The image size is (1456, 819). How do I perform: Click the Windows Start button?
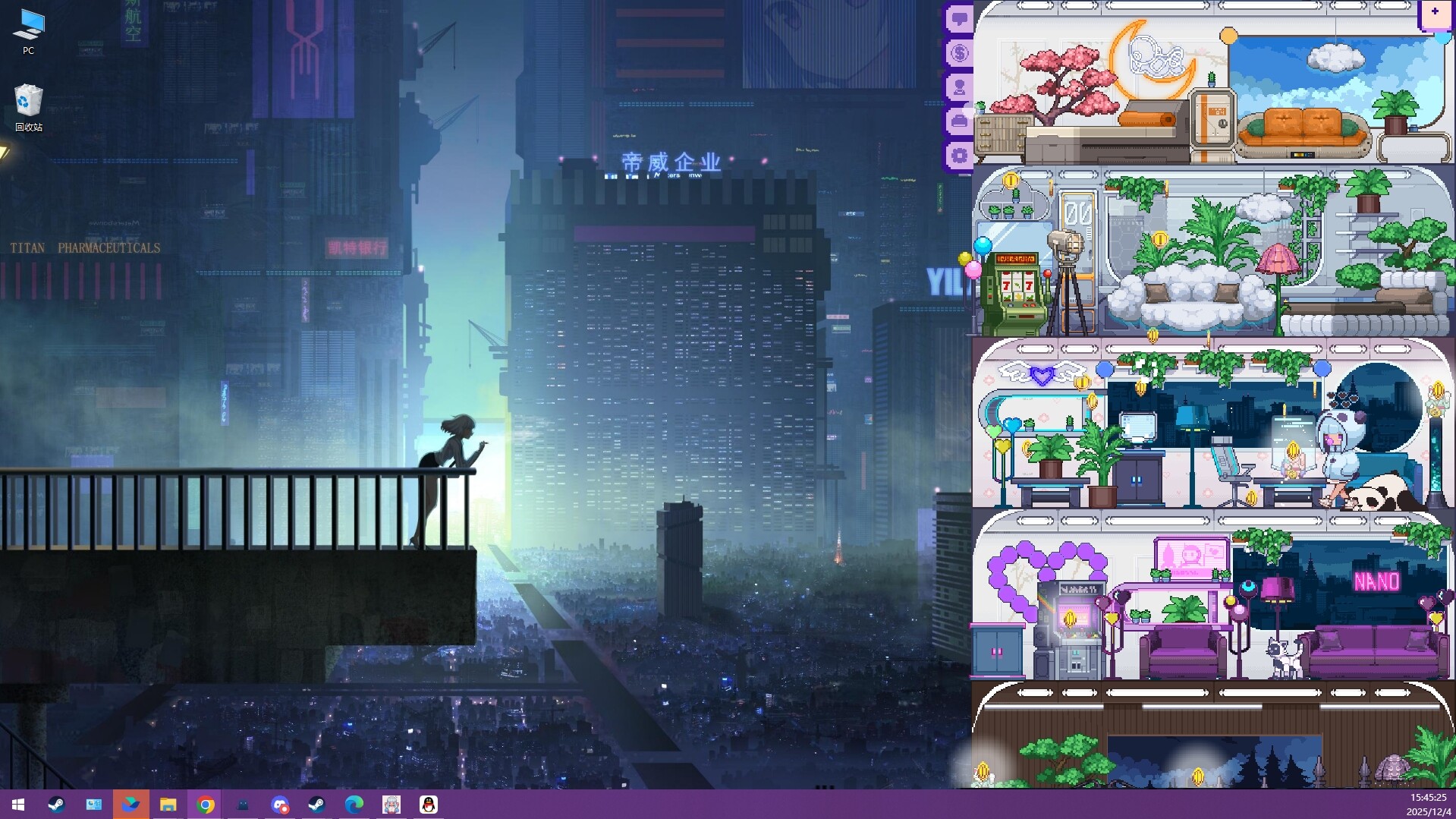point(18,805)
